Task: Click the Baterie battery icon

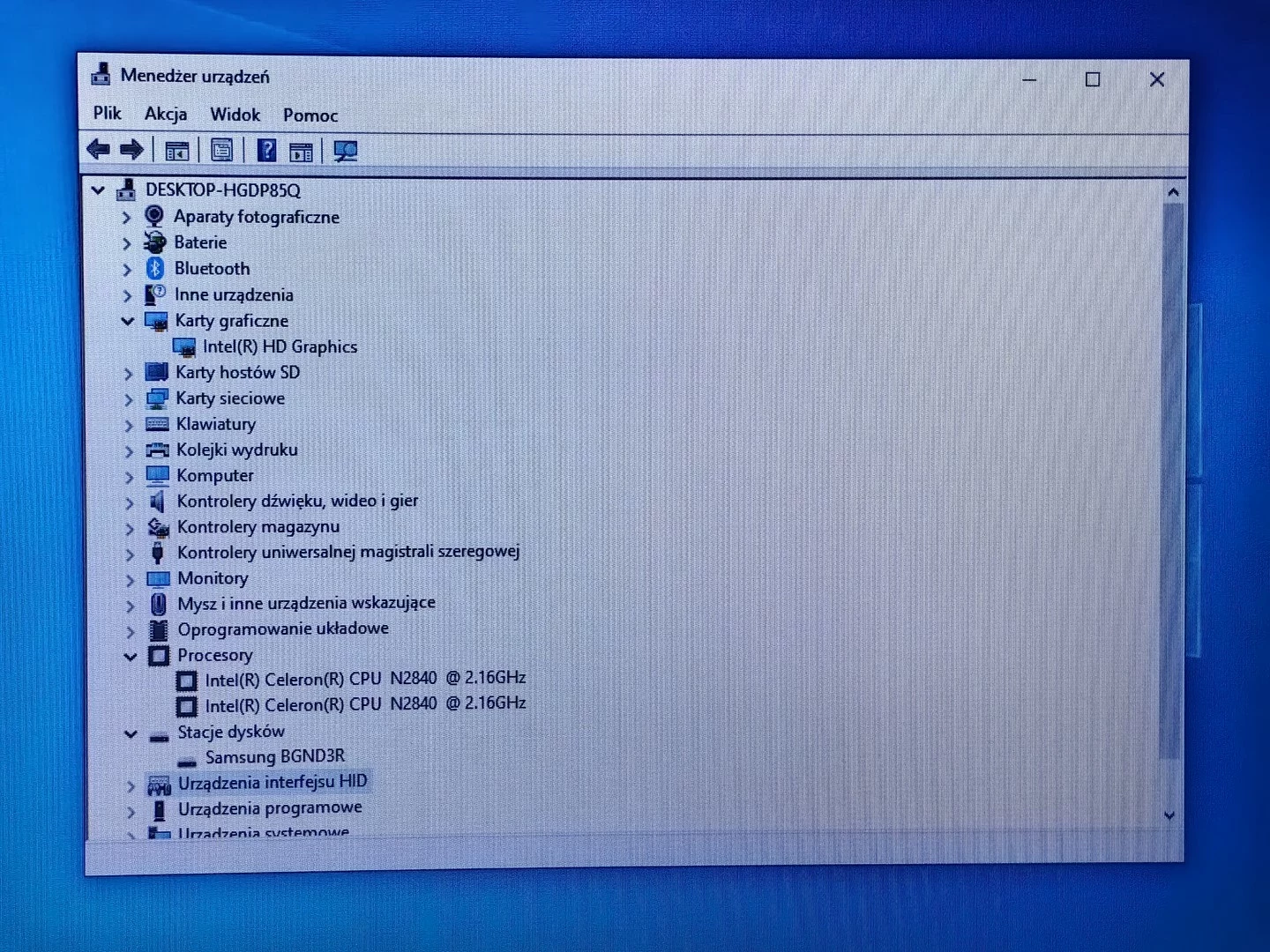Action: coord(155,242)
